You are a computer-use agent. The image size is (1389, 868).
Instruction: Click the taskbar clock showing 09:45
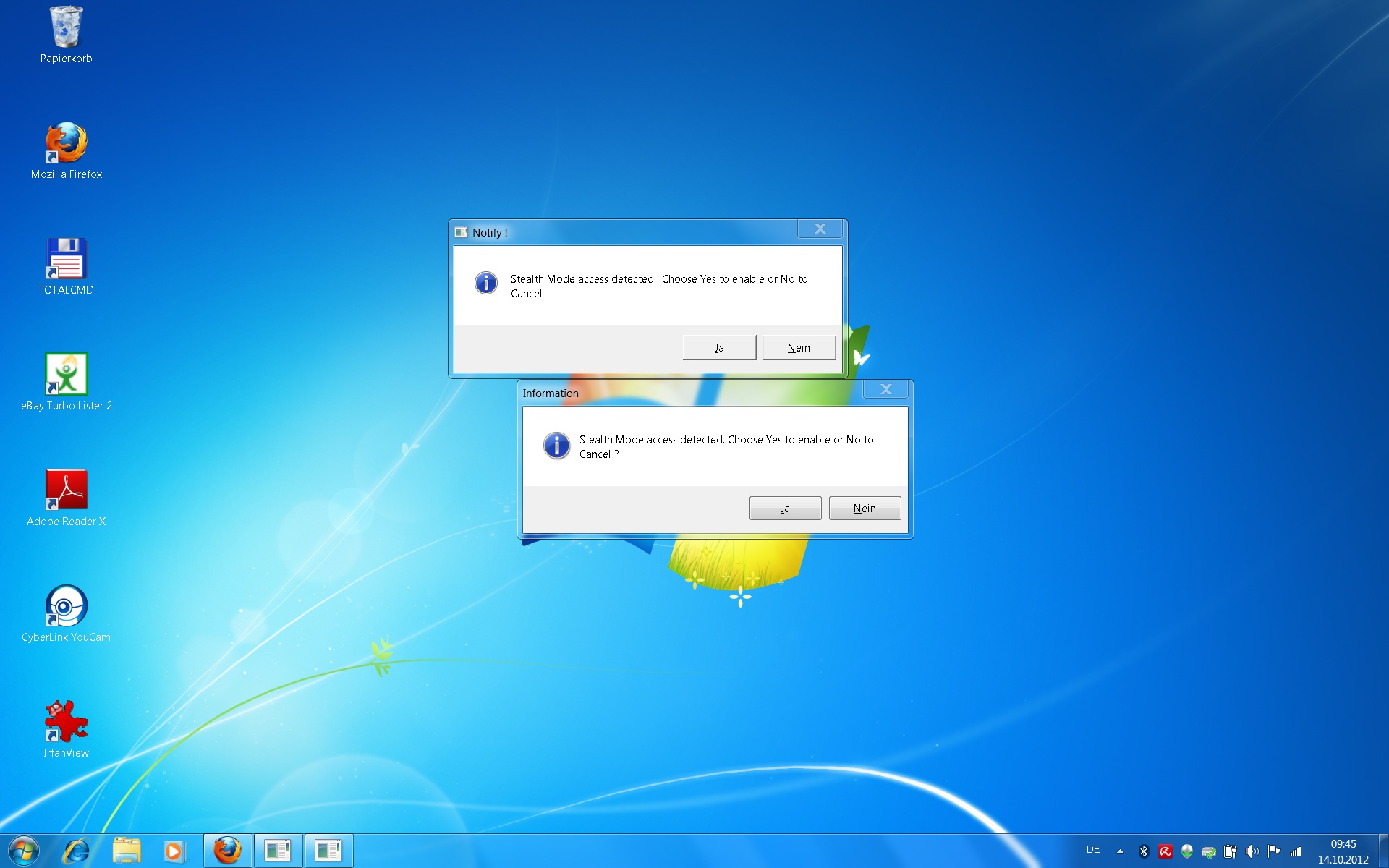coord(1343,851)
